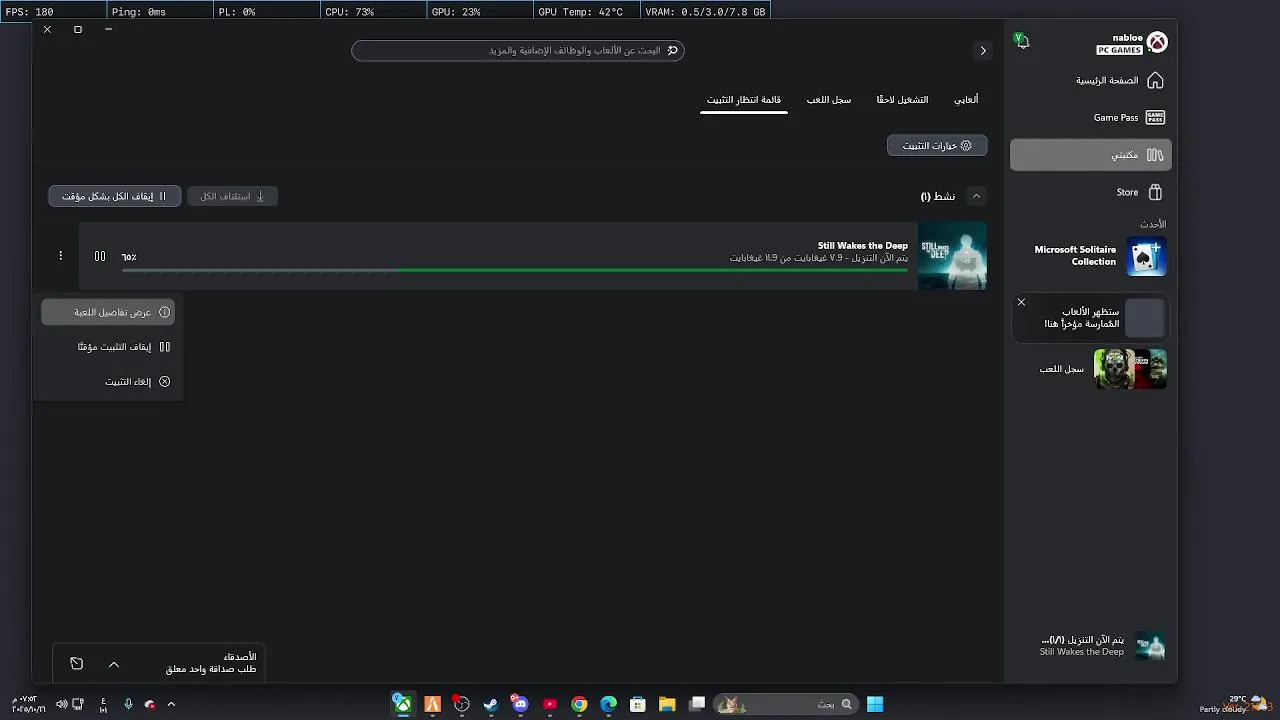Image resolution: width=1280 pixels, height=720 pixels.
Task: Open Task View from the taskbar
Action: click(697, 705)
